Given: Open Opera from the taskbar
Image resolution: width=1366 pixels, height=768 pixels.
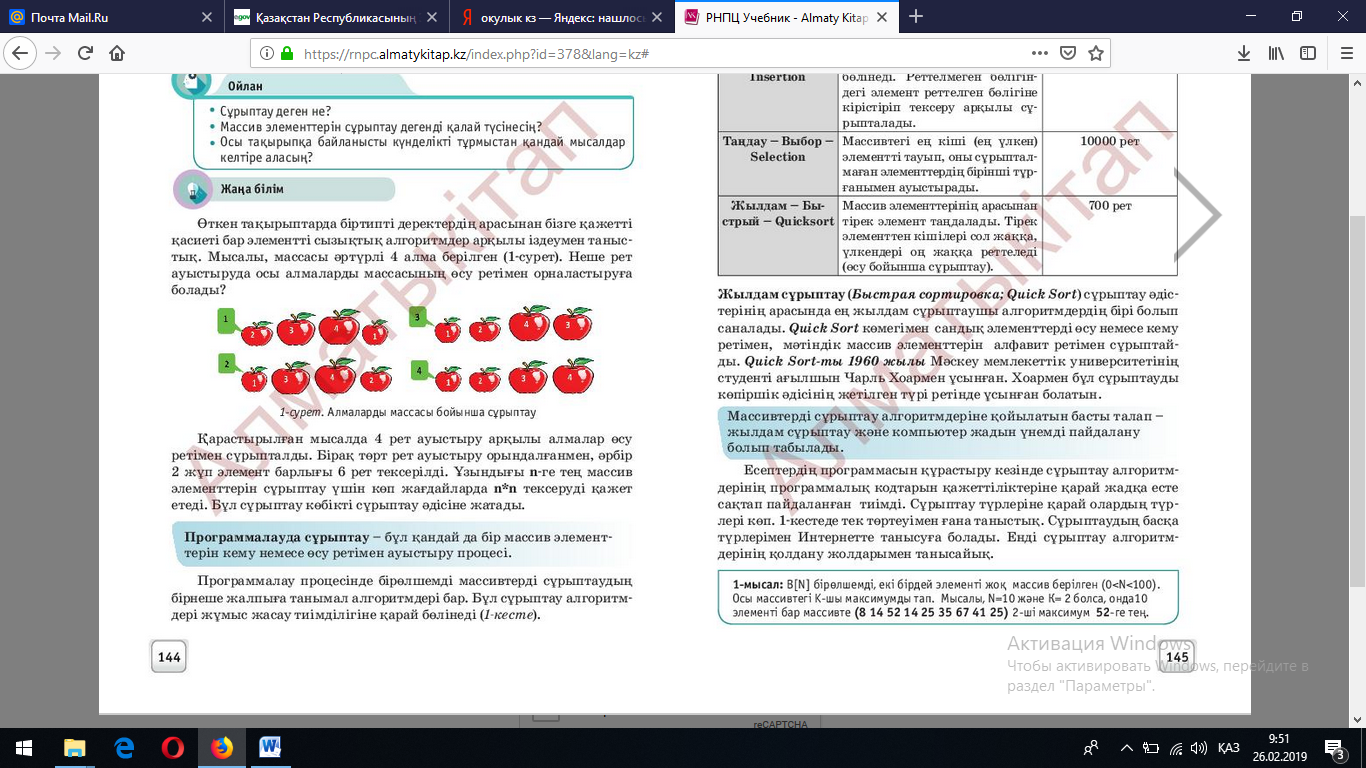Looking at the screenshot, I should 173,747.
